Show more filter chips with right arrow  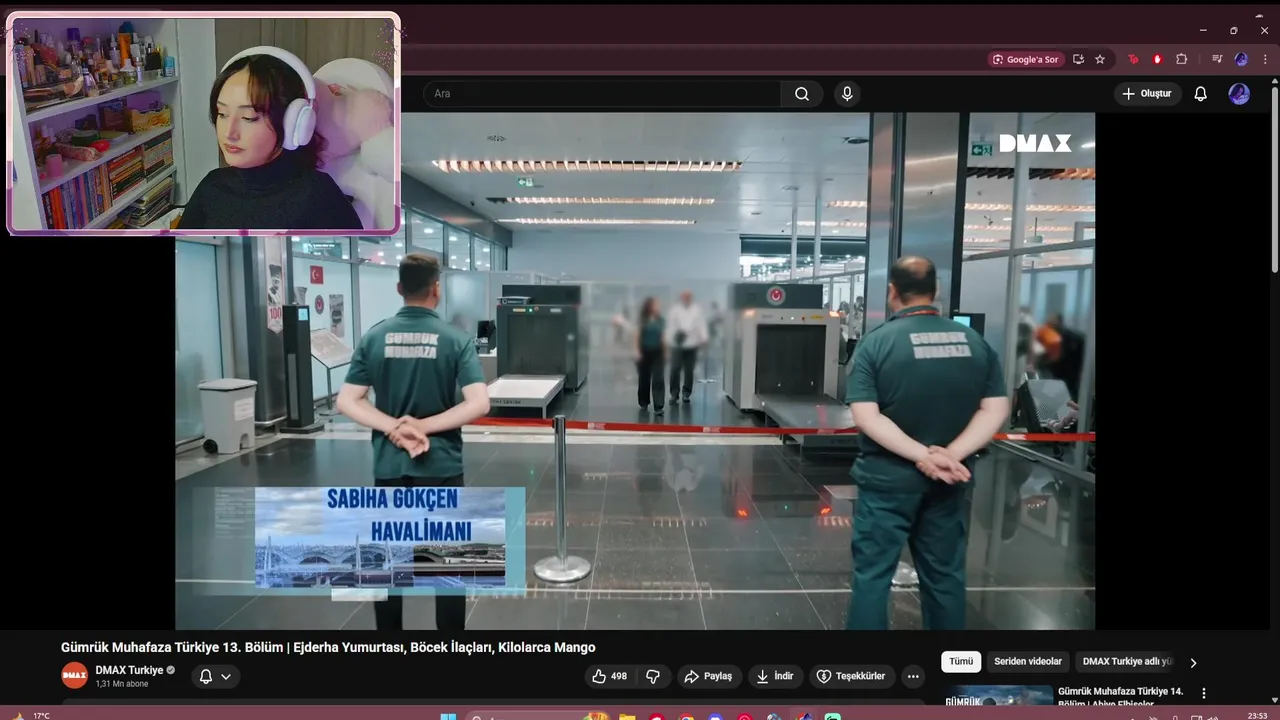pyautogui.click(x=1193, y=662)
